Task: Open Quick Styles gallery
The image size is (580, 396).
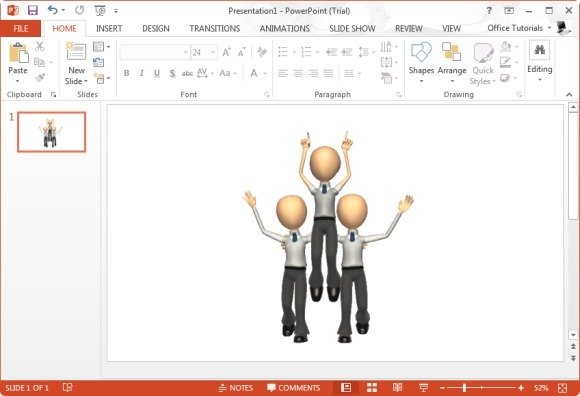Action: (x=483, y=63)
